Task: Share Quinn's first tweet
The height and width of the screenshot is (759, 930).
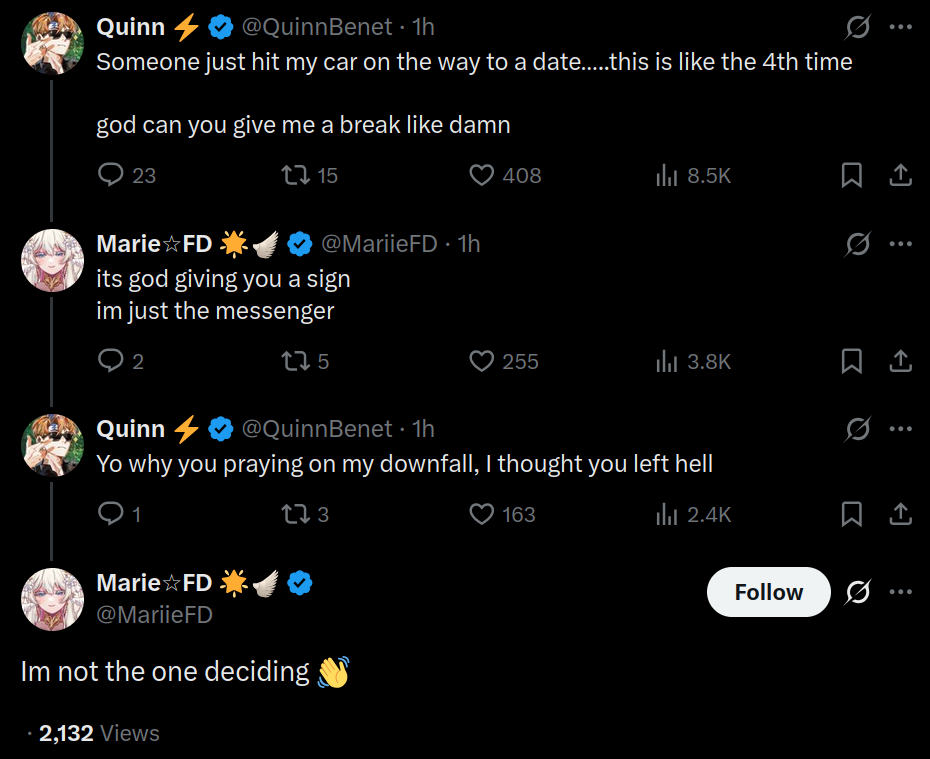Action: [900, 176]
